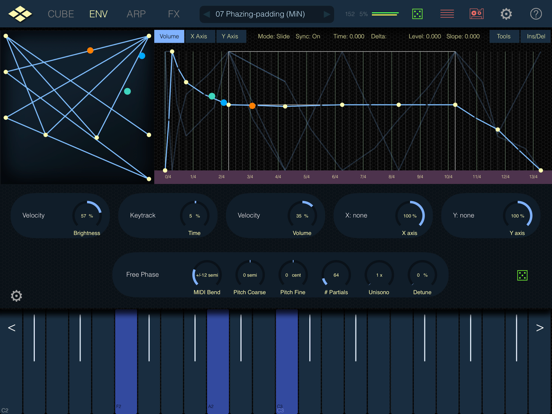The width and height of the screenshot is (552, 414).
Task: Click the 10/4 timeline ruler mark
Action: (448, 177)
